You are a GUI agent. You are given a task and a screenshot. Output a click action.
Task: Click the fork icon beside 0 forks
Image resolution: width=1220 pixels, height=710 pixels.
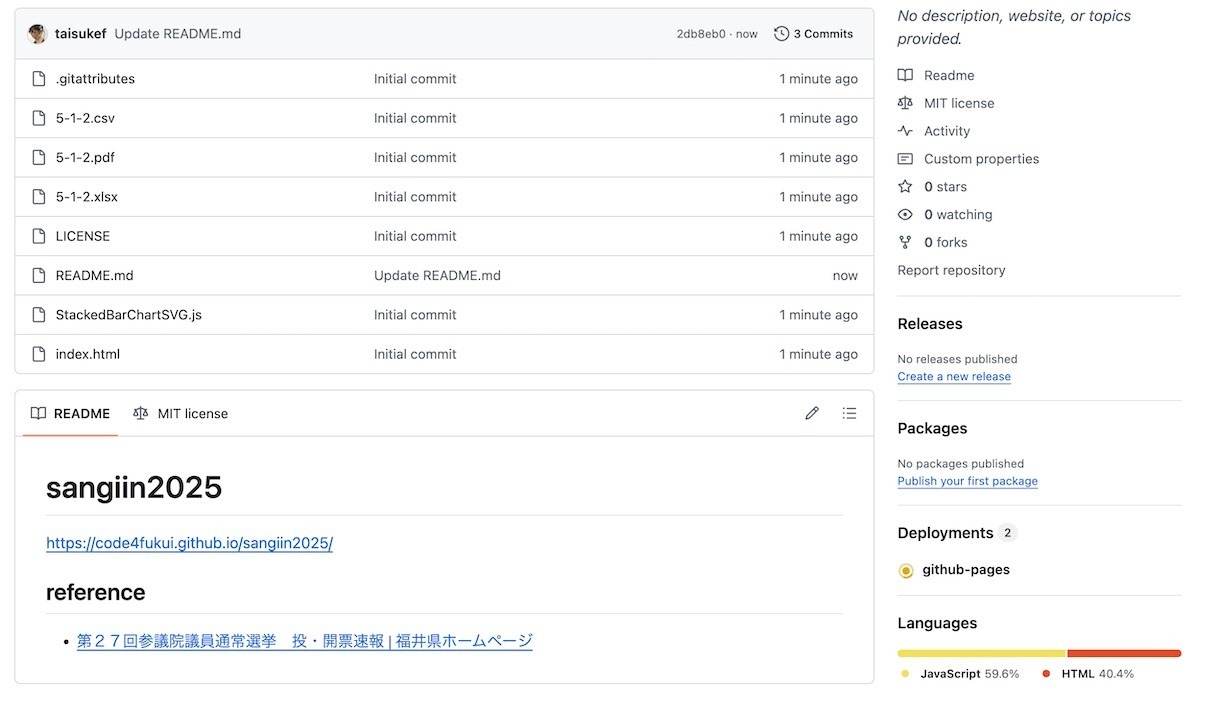[x=905, y=243]
